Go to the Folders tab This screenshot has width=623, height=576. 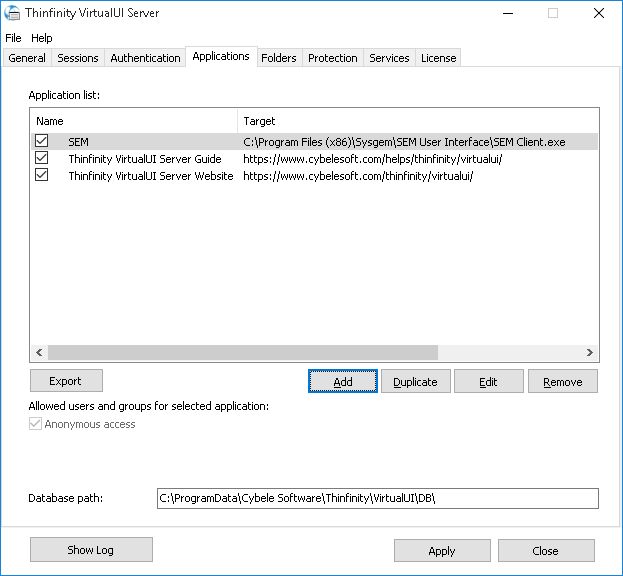point(279,58)
